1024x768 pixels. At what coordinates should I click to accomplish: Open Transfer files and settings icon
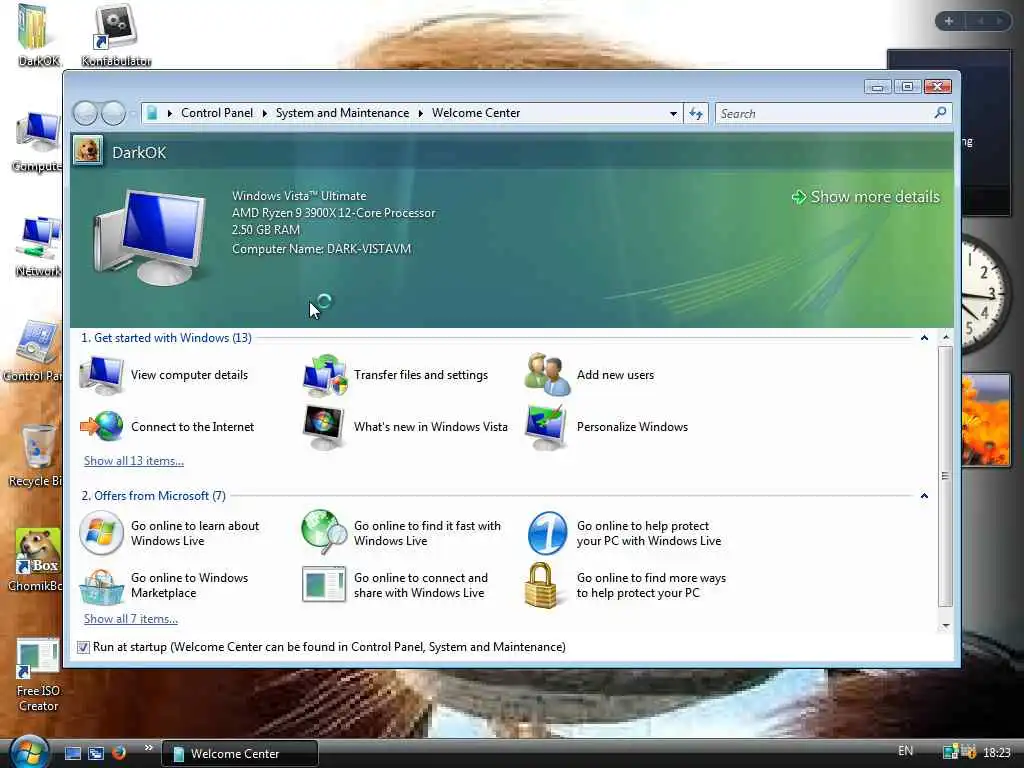click(324, 375)
